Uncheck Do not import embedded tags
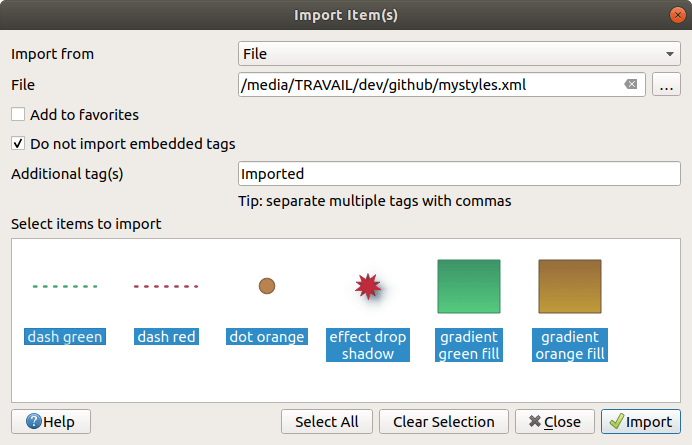 click(18, 143)
